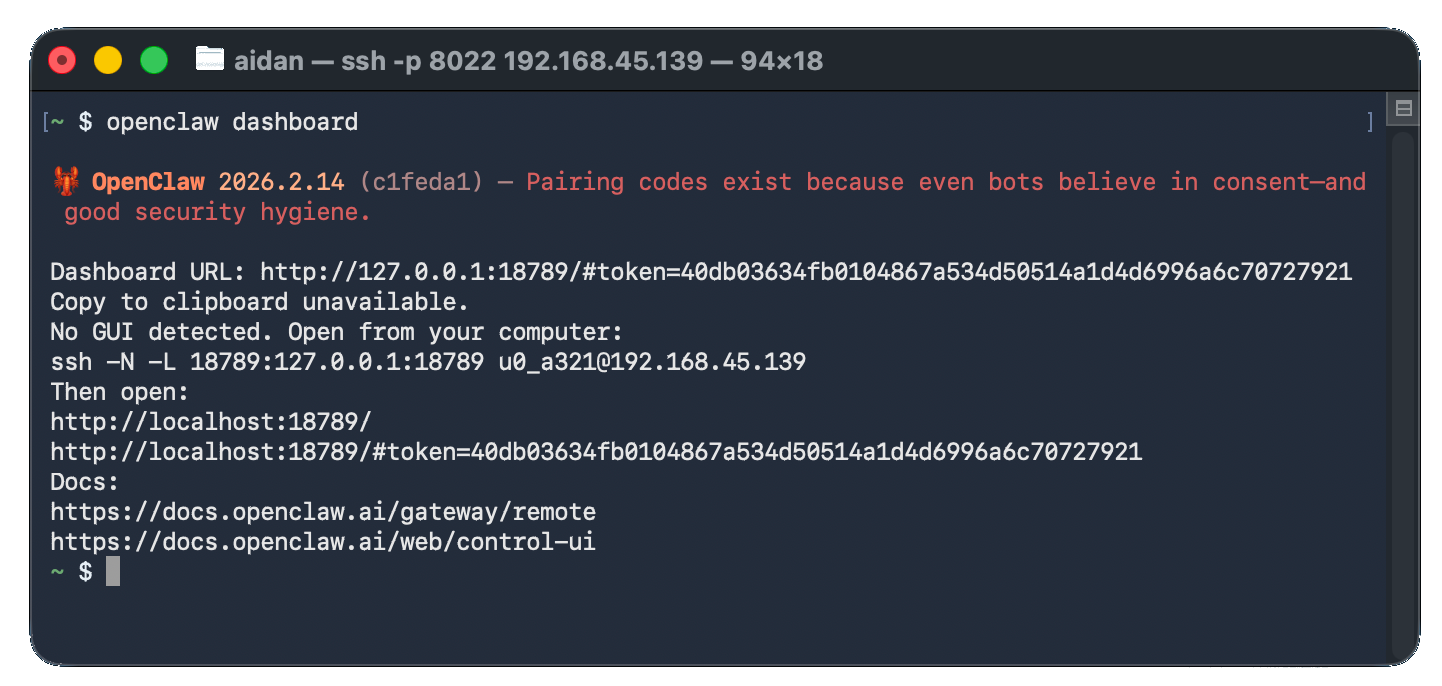Click the "openclaw dashboard" command text
This screenshot has width=1442, height=686.
pyautogui.click(x=232, y=122)
